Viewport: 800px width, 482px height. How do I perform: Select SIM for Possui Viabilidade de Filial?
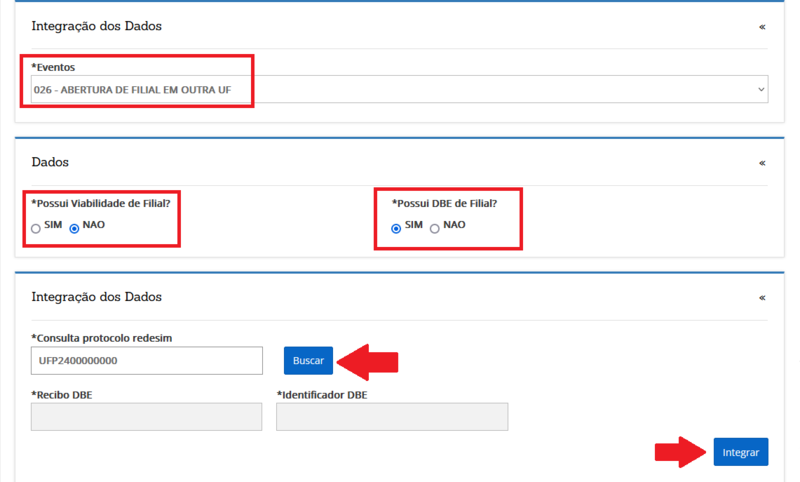tap(36, 227)
